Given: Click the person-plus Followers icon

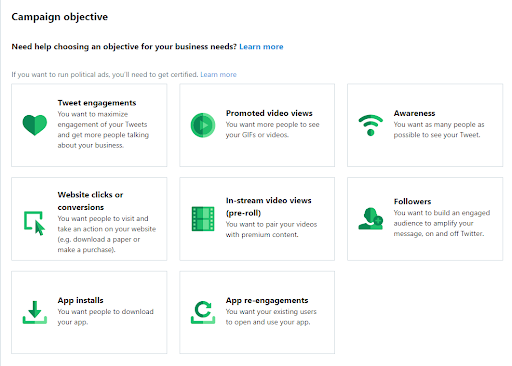Looking at the screenshot, I should pos(371,219).
